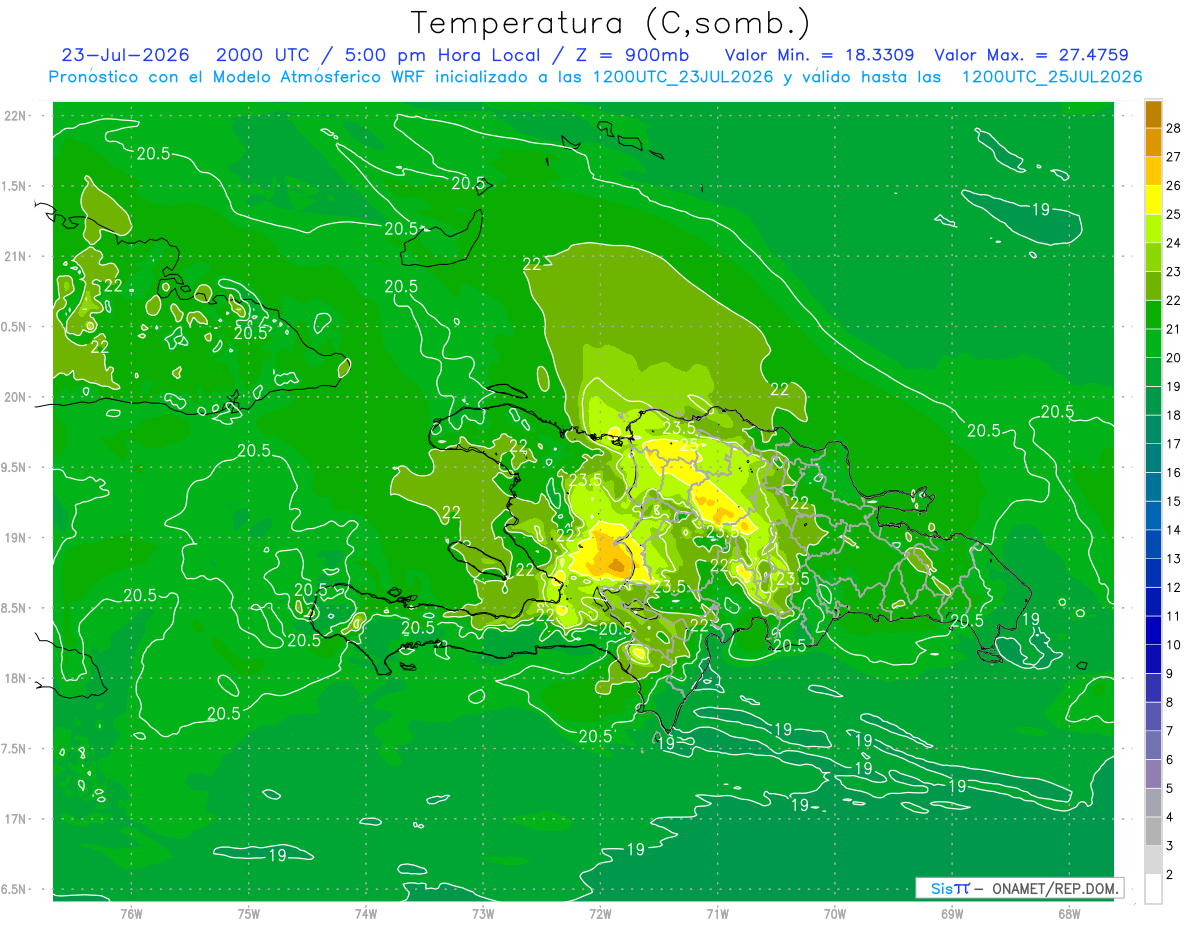Viewport: 1200px width, 927px height.
Task: Pick the orange swatch between 27 and 28
Action: pyautogui.click(x=1153, y=143)
